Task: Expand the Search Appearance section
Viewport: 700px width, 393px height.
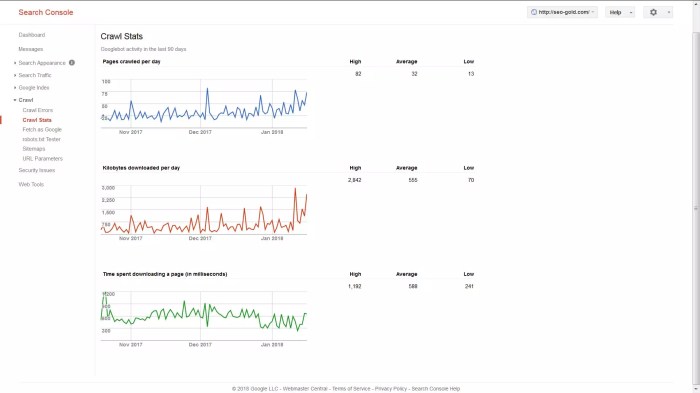Action: click(x=42, y=63)
